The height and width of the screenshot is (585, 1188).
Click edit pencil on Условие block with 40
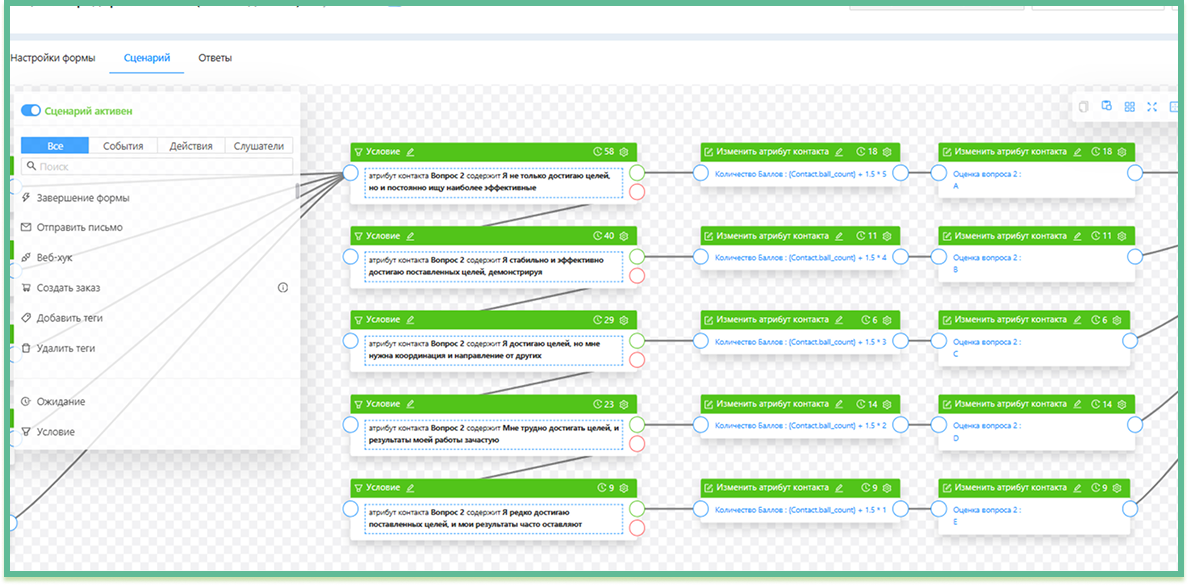pyautogui.click(x=411, y=236)
